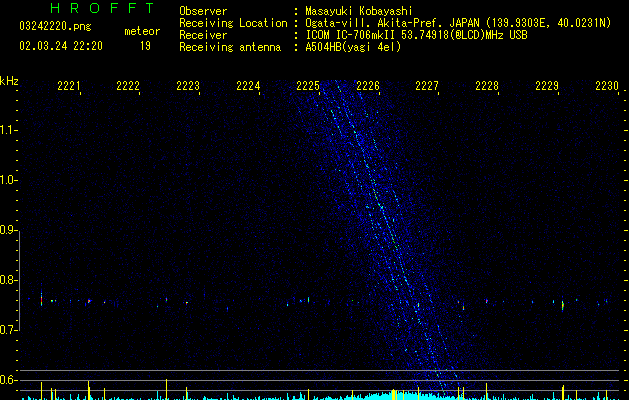
Task: Click the 2228 time axis marker
Action: [487, 85]
